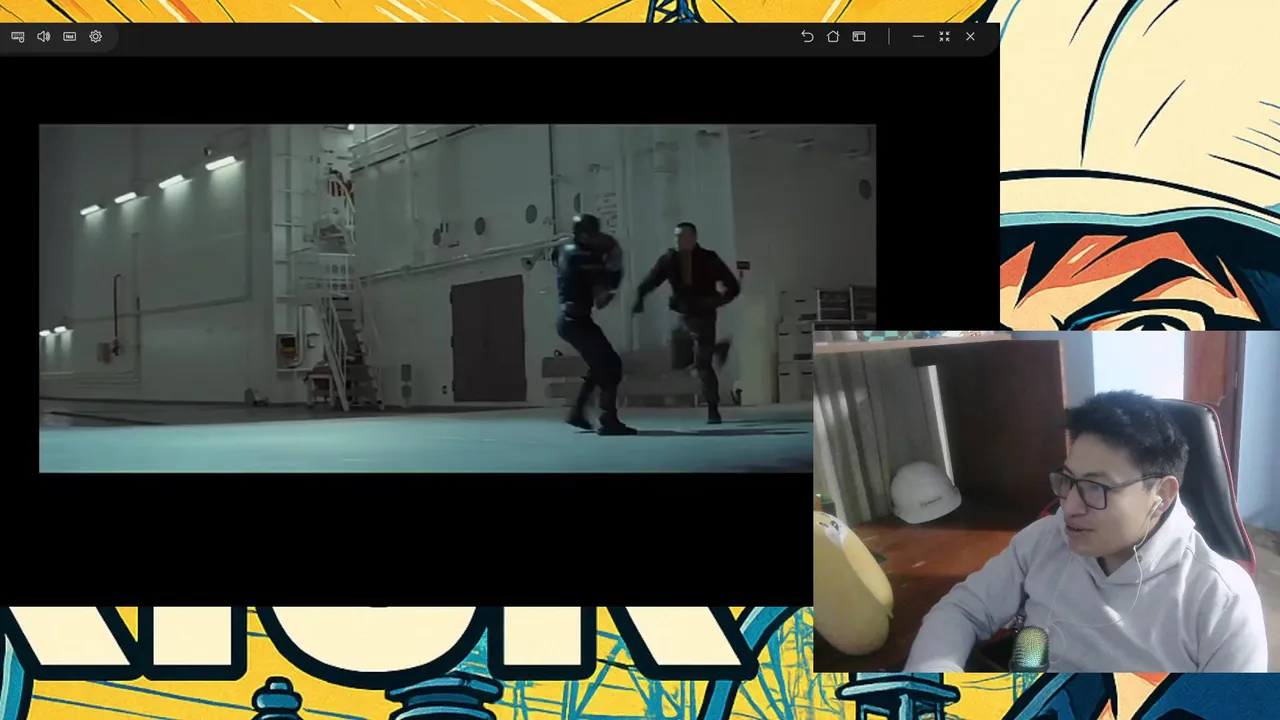The width and height of the screenshot is (1280, 720).
Task: Exit fullscreen with the shrink-arrows icon
Action: (x=944, y=36)
